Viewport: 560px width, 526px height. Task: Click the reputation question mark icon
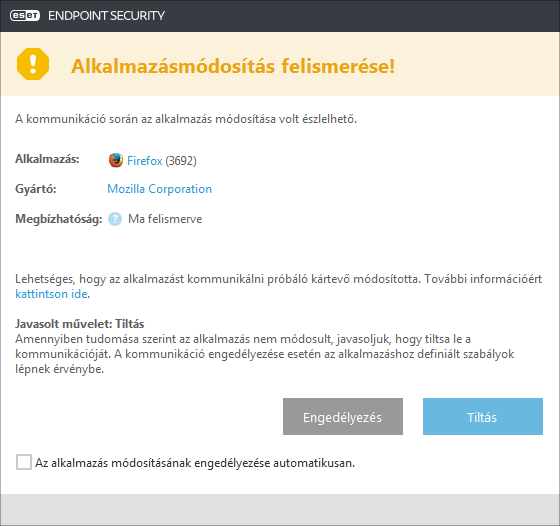(x=115, y=219)
